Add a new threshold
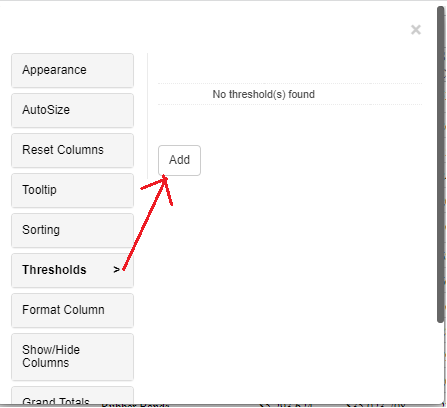447x408 pixels. coord(179,160)
